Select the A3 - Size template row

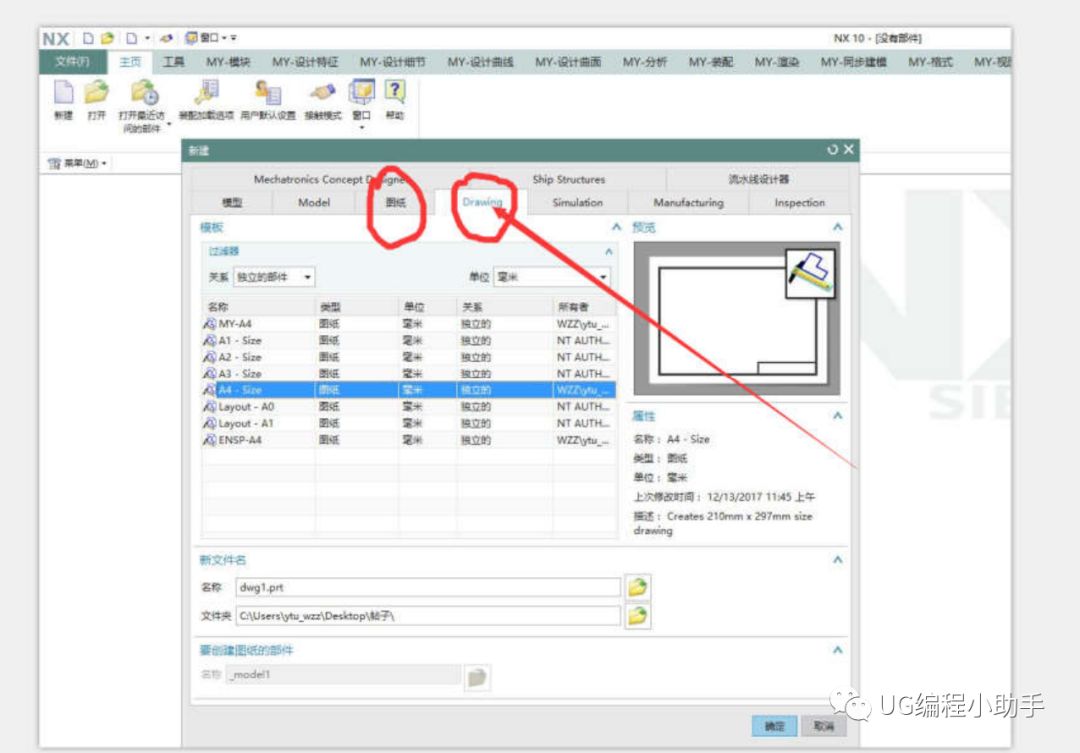(409, 373)
